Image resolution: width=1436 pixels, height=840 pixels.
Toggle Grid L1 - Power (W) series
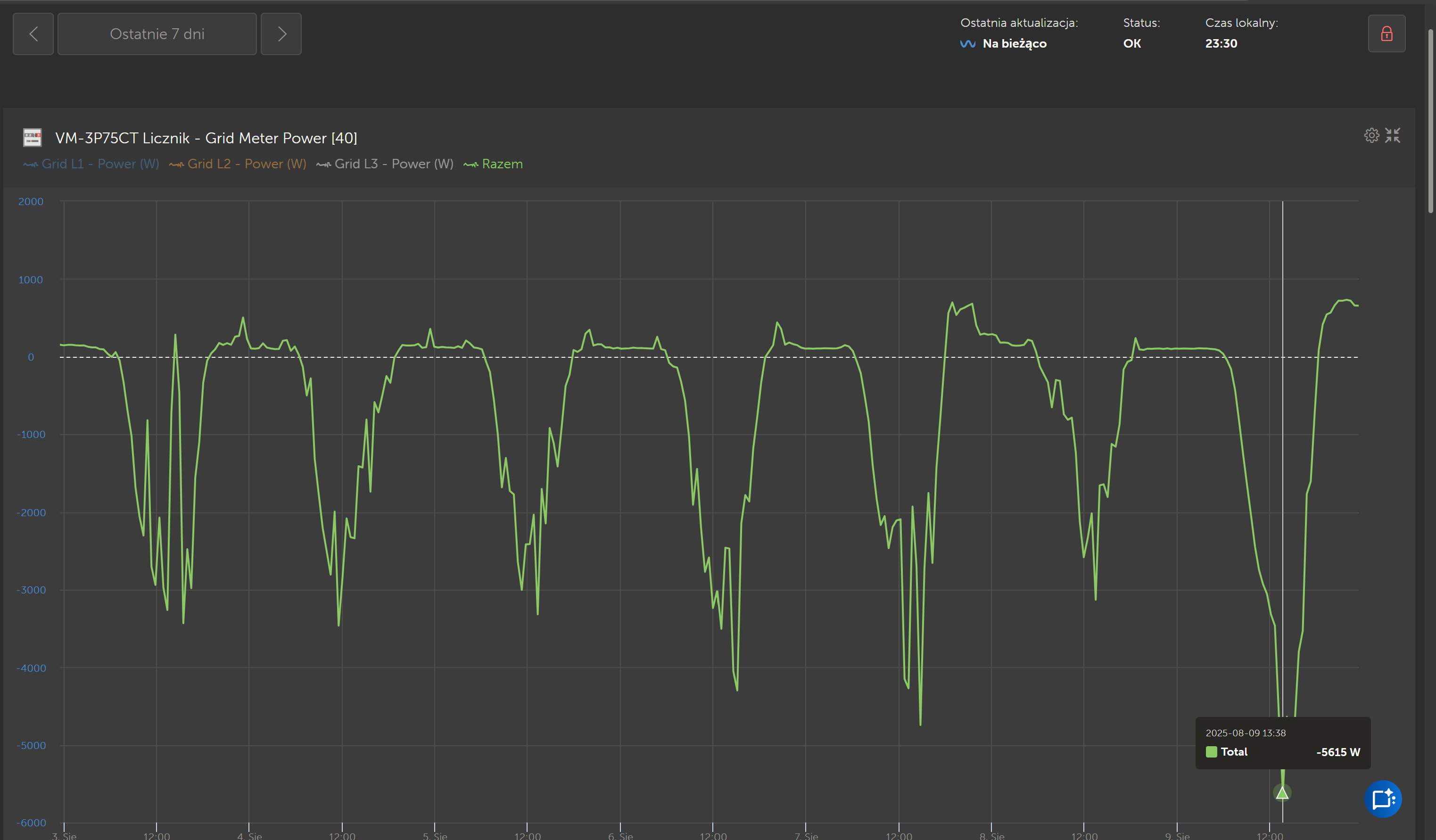[x=91, y=164]
